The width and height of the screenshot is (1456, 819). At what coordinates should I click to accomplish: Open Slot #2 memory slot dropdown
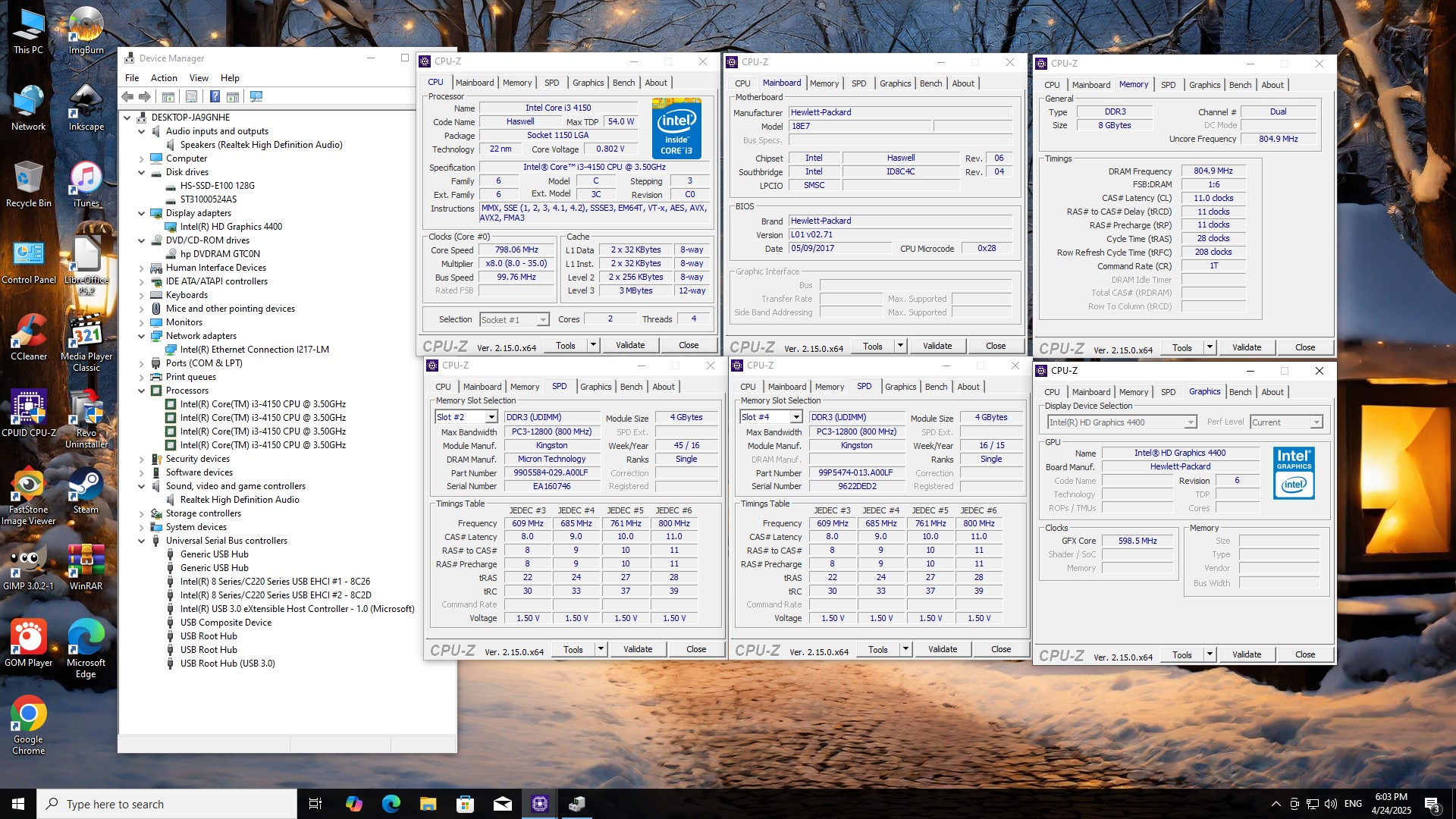(491, 417)
